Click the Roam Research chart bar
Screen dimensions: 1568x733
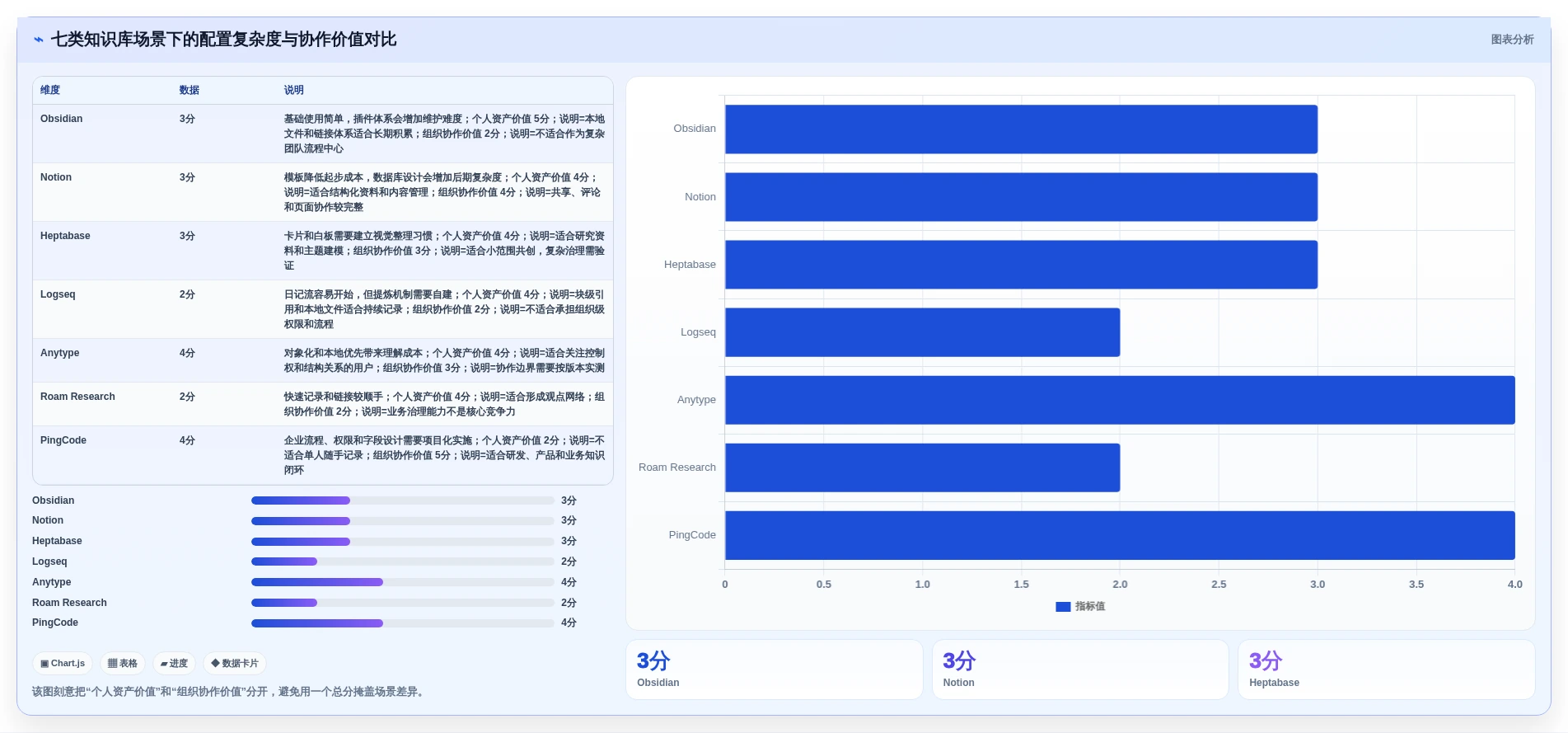pos(922,468)
